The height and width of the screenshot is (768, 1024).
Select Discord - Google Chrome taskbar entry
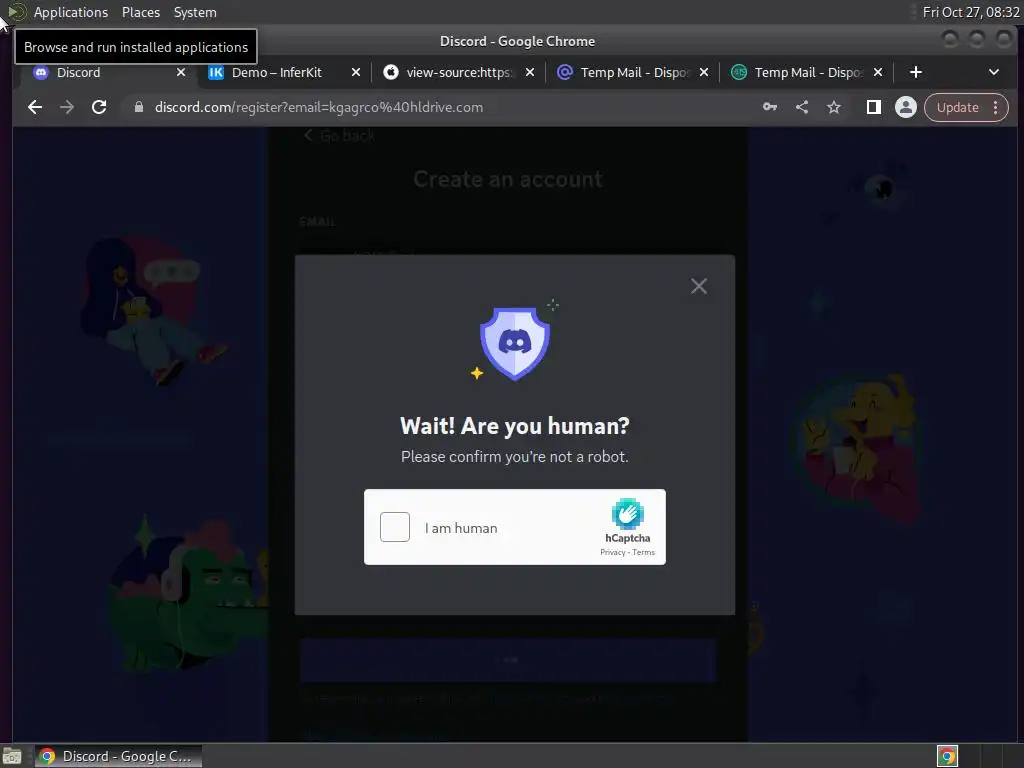(118, 756)
